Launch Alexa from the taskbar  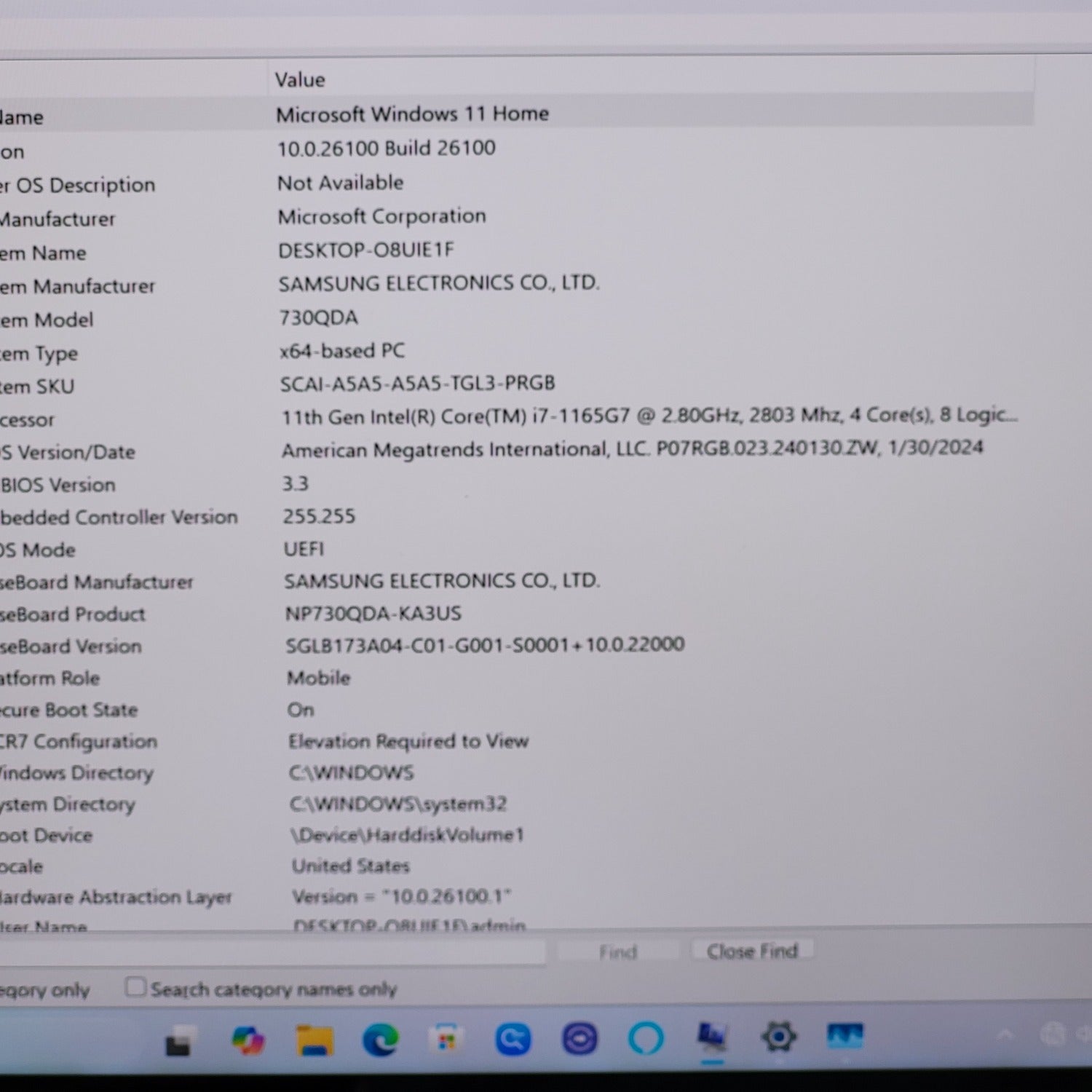[x=646, y=1039]
